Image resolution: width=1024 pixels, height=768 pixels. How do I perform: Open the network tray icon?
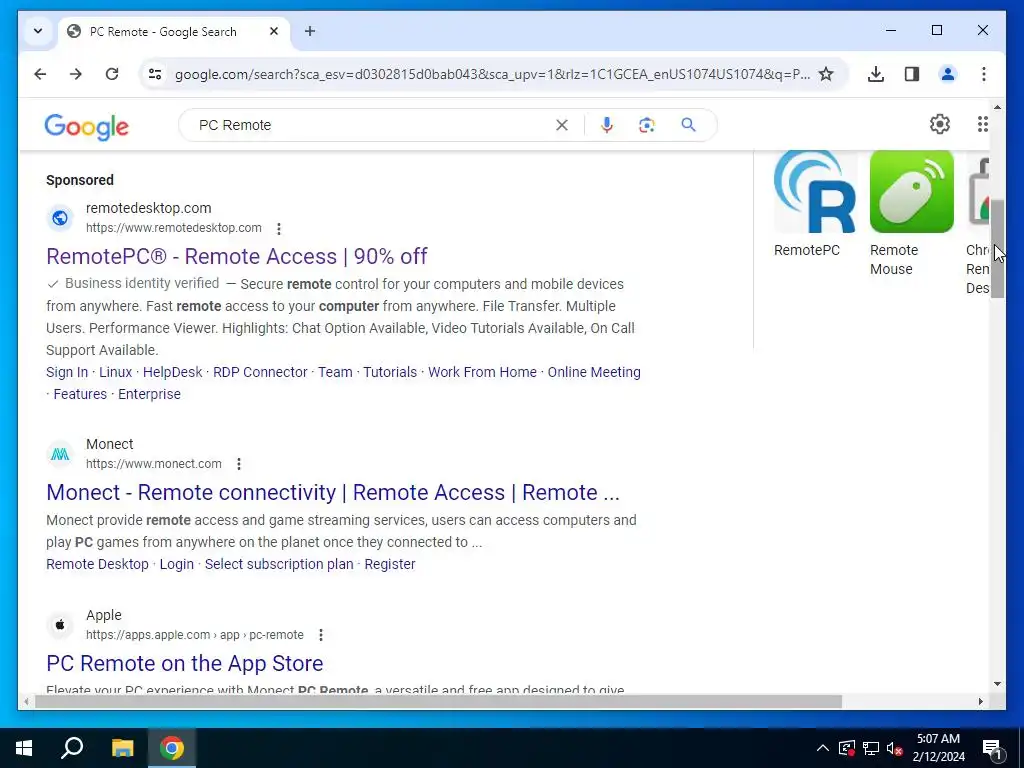tap(871, 748)
